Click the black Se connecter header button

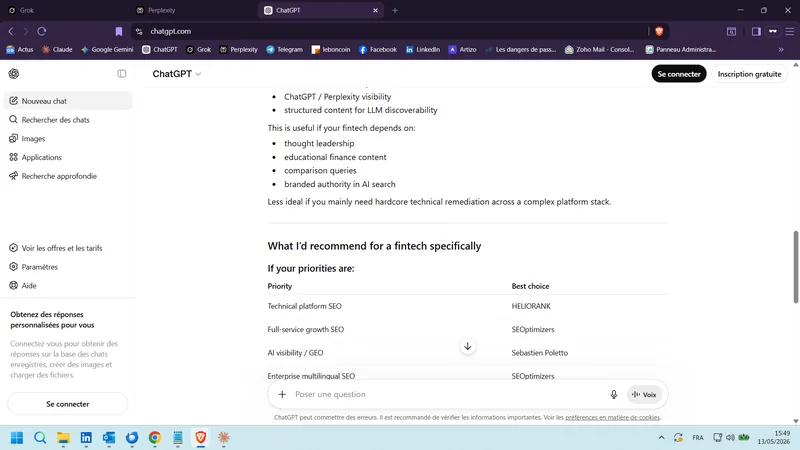pyautogui.click(x=679, y=74)
